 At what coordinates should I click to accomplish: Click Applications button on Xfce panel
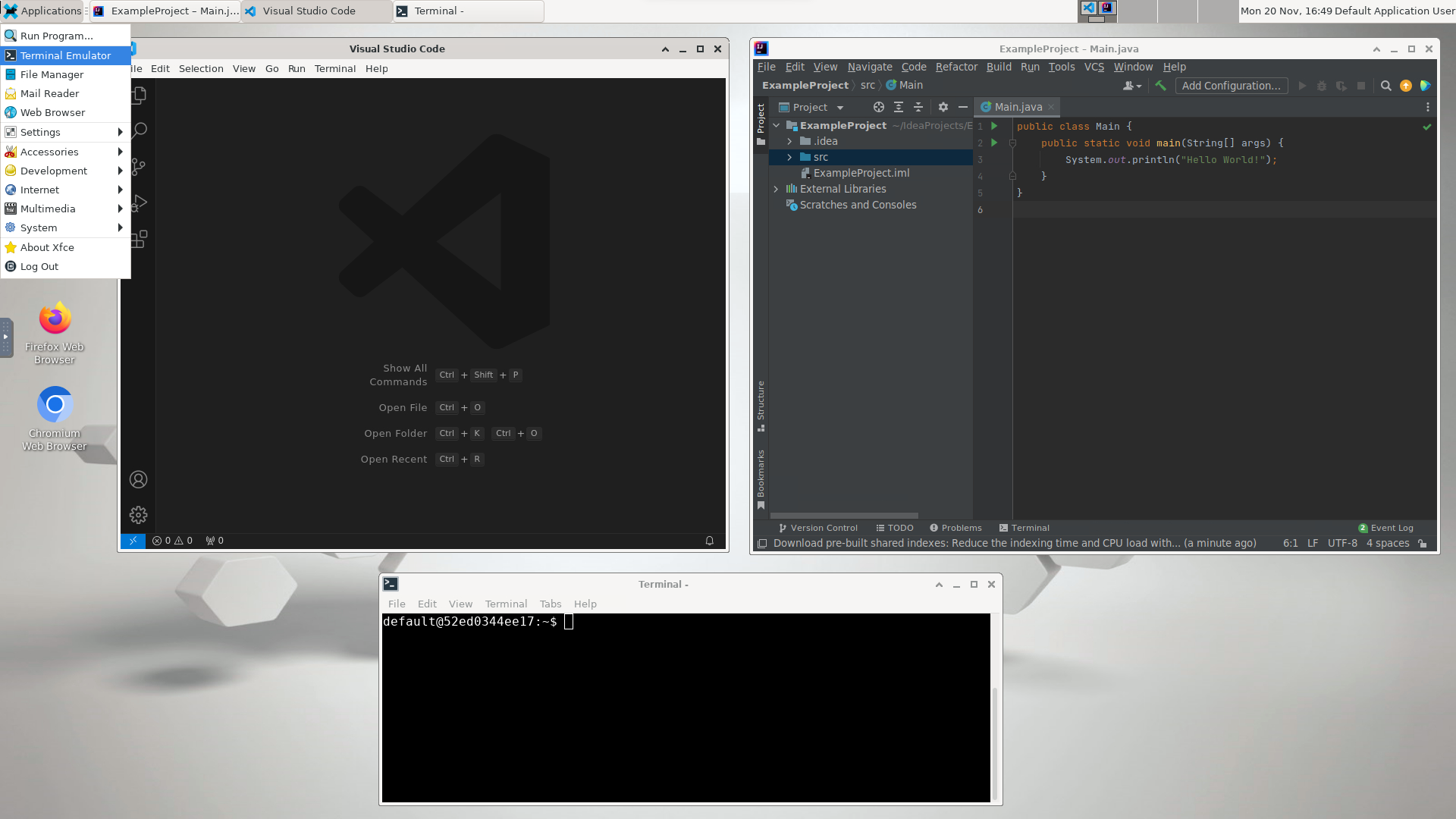coord(42,11)
